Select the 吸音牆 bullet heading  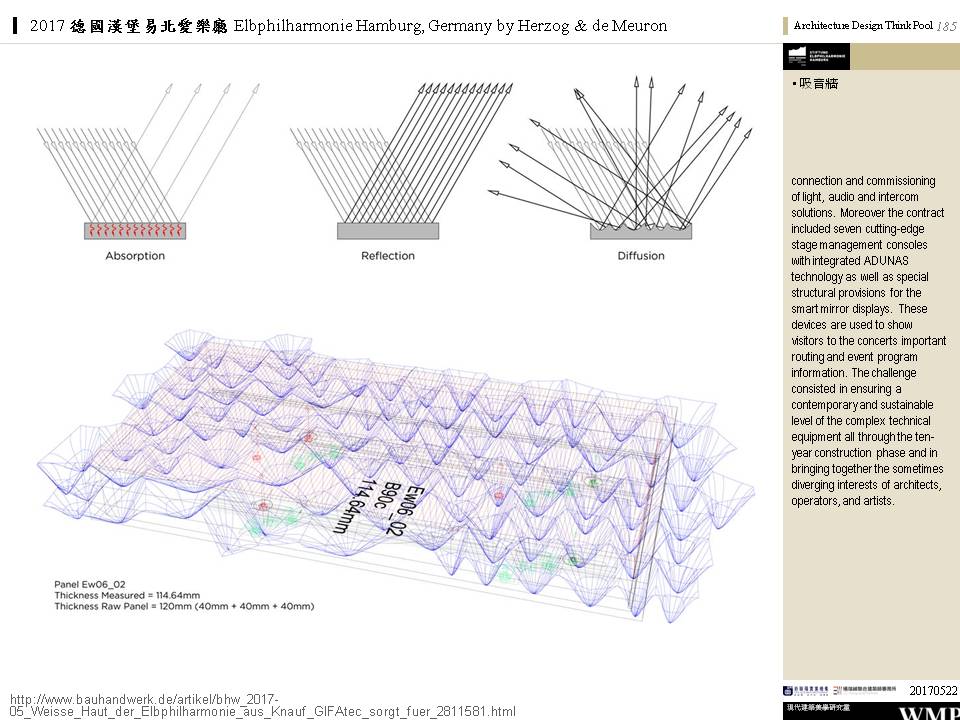coord(817,84)
